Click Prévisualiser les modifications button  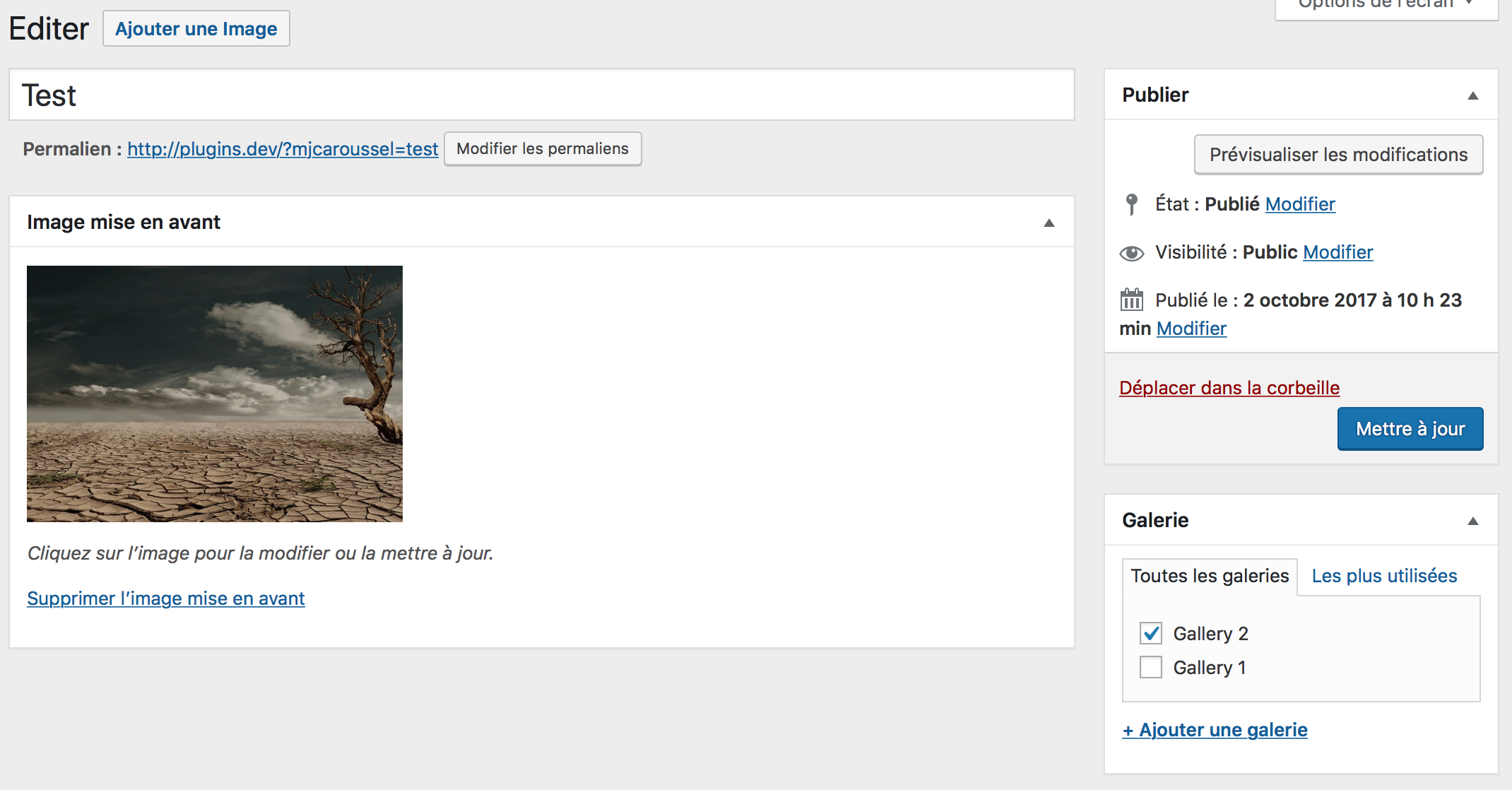click(1338, 155)
